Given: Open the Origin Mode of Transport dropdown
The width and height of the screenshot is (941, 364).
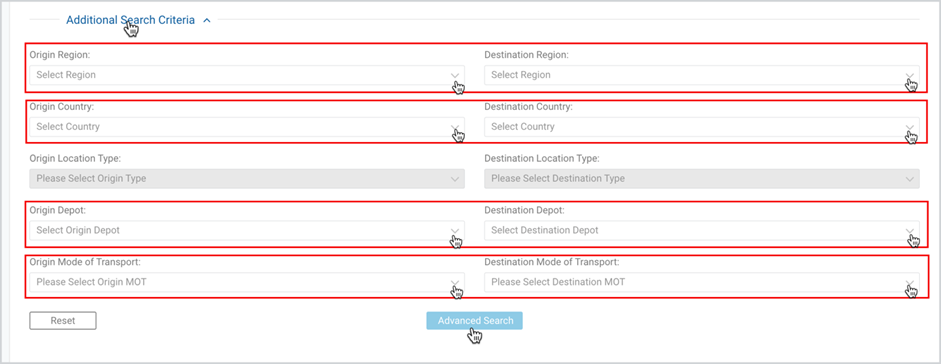Looking at the screenshot, I should click(x=247, y=282).
